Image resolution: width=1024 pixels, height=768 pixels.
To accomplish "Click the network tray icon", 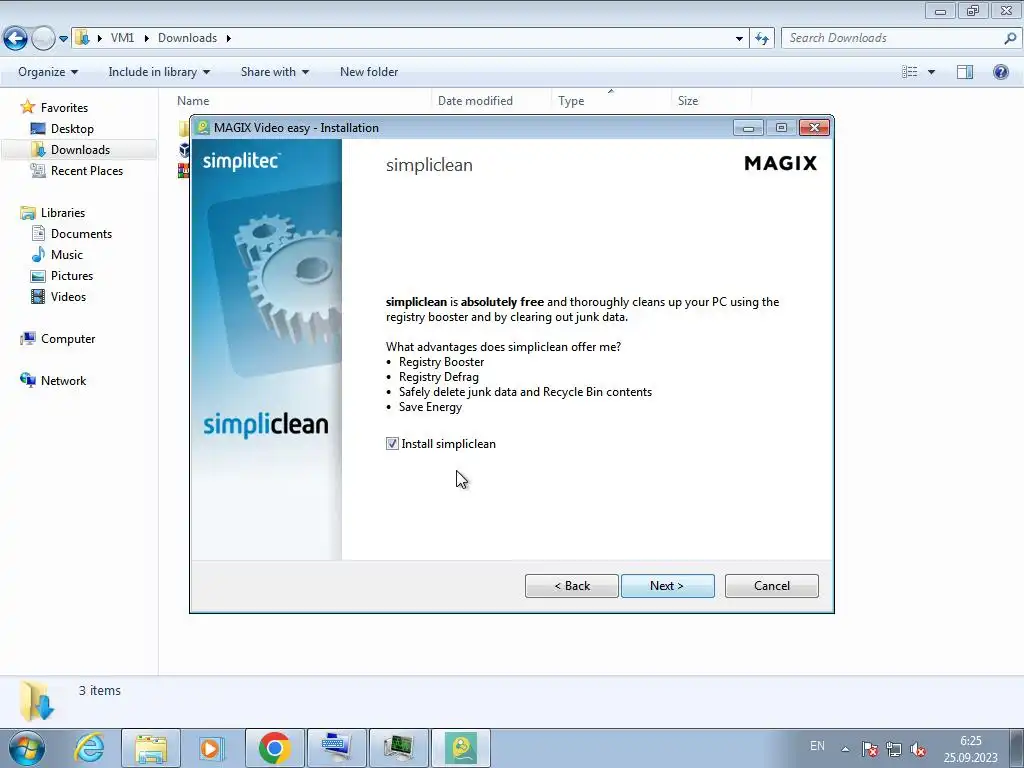I will [x=893, y=749].
